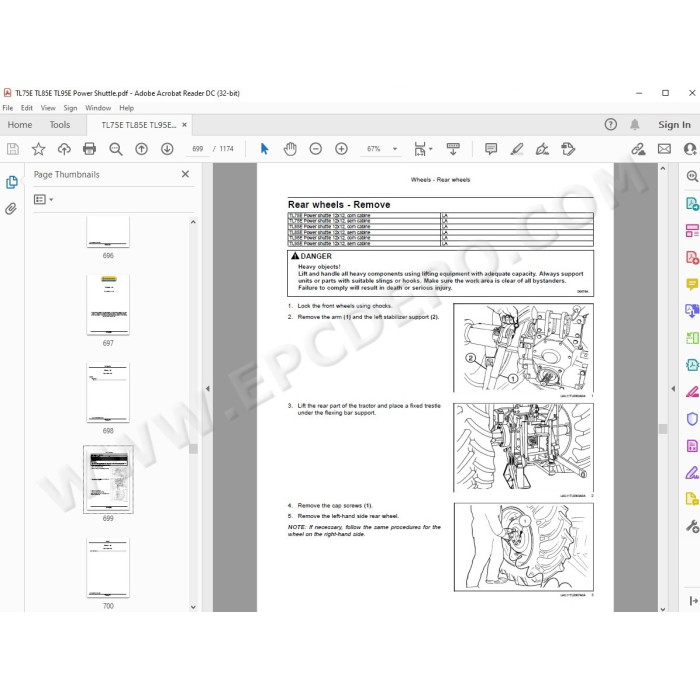Go to previous page arrow
The image size is (700, 700).
click(142, 149)
